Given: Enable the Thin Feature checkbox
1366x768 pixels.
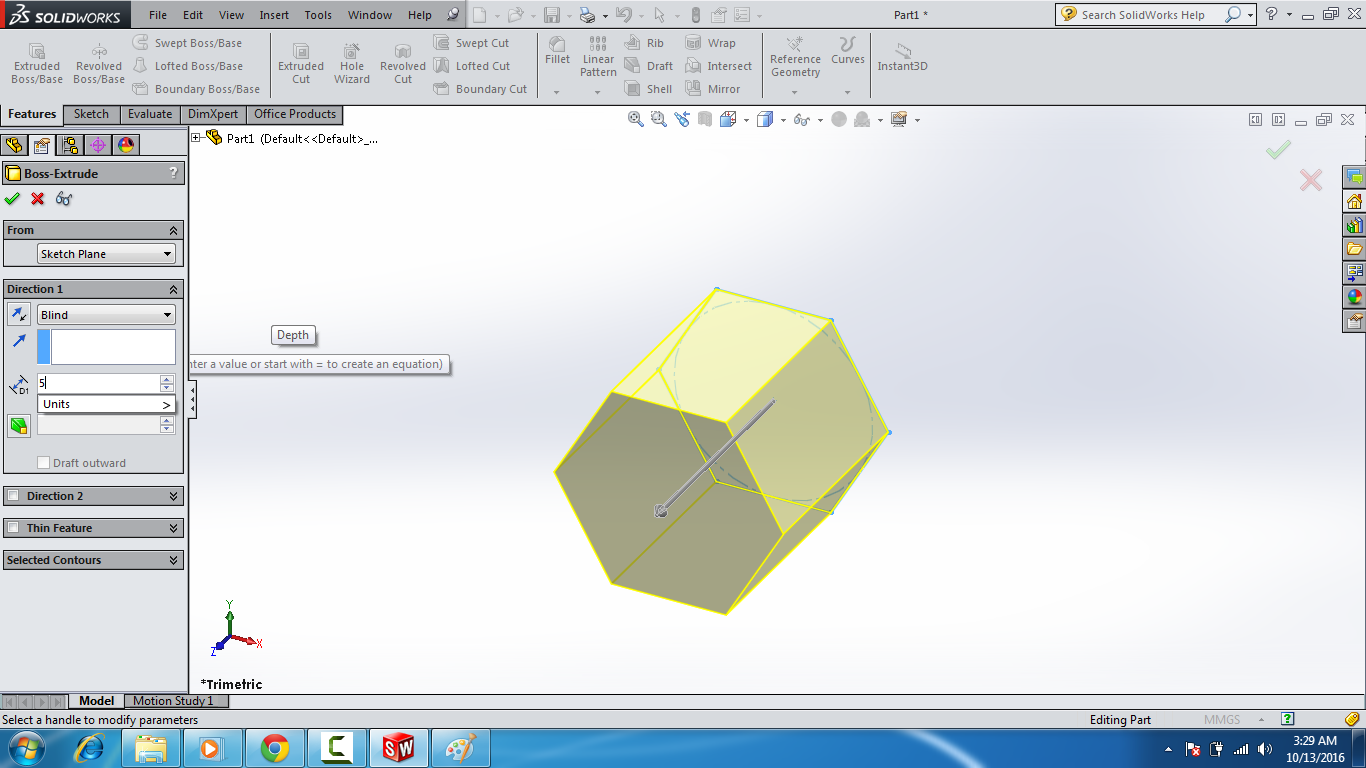Looking at the screenshot, I should [14, 527].
